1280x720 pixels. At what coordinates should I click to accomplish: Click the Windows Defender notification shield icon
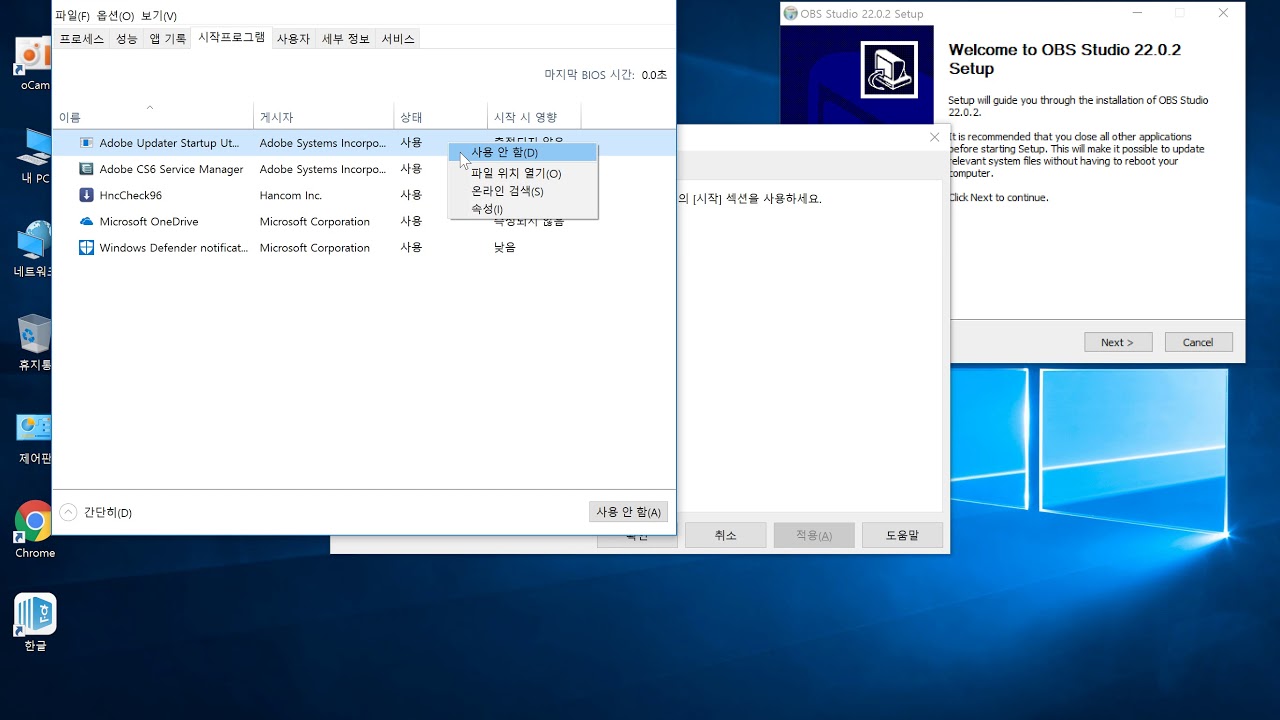(86, 247)
